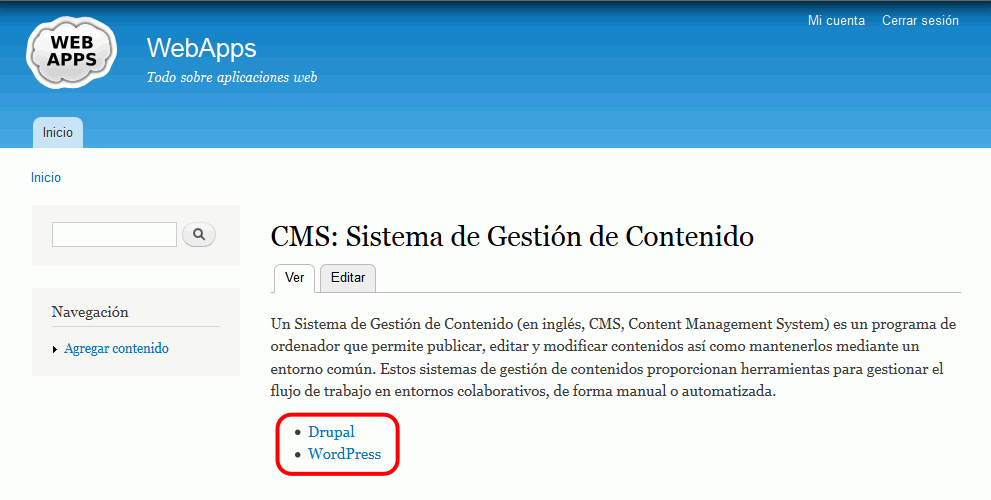This screenshot has height=500, width=991.
Task: Switch to the Editar tab
Action: tap(348, 278)
